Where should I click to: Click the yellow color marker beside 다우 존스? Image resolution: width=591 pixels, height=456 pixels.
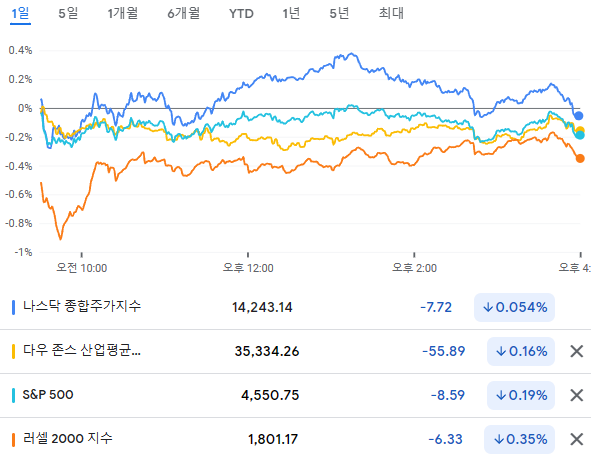tap(14, 351)
